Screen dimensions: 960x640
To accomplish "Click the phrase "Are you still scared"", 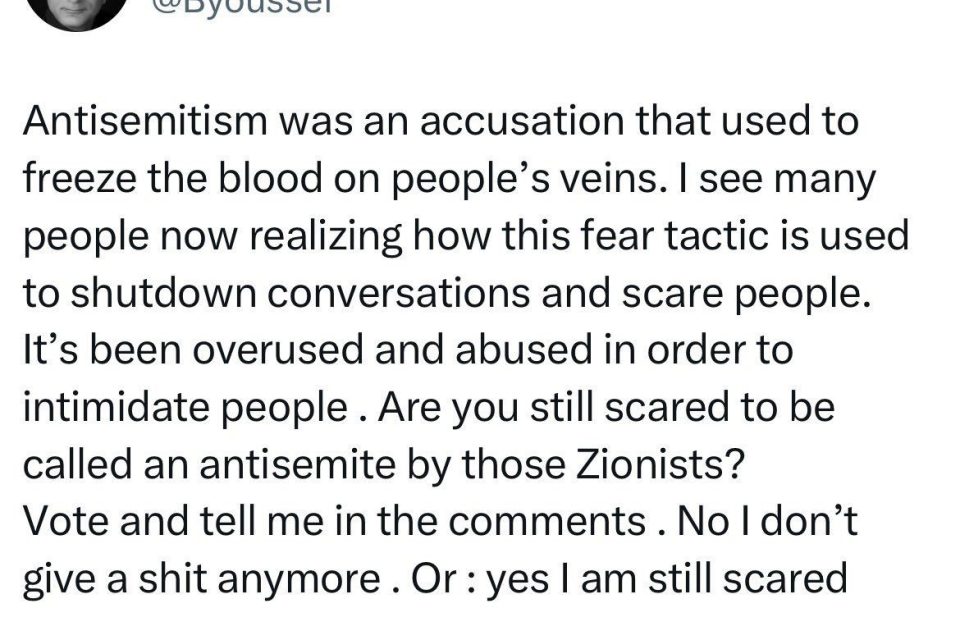I will 556,407.
